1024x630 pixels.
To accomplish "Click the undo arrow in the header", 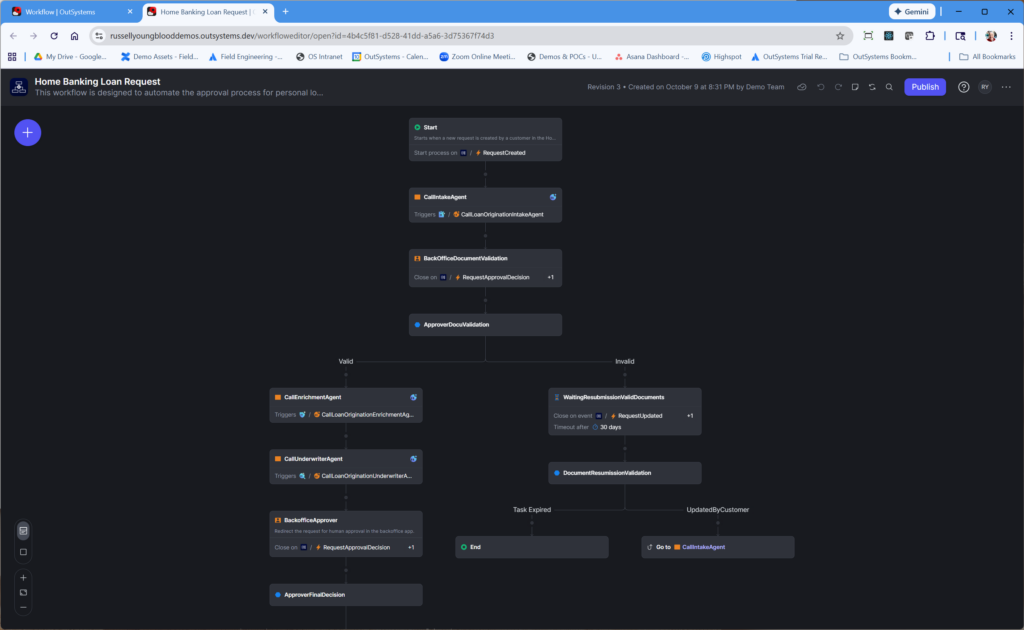I will click(820, 87).
